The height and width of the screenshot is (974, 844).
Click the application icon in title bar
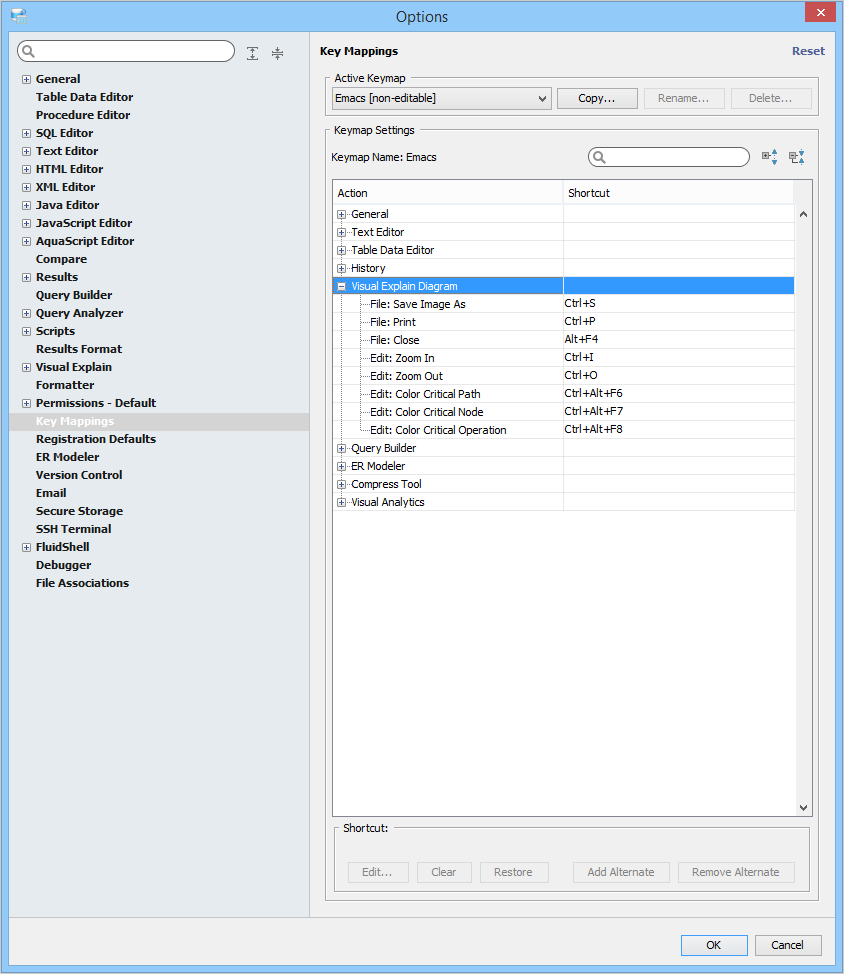(x=19, y=16)
